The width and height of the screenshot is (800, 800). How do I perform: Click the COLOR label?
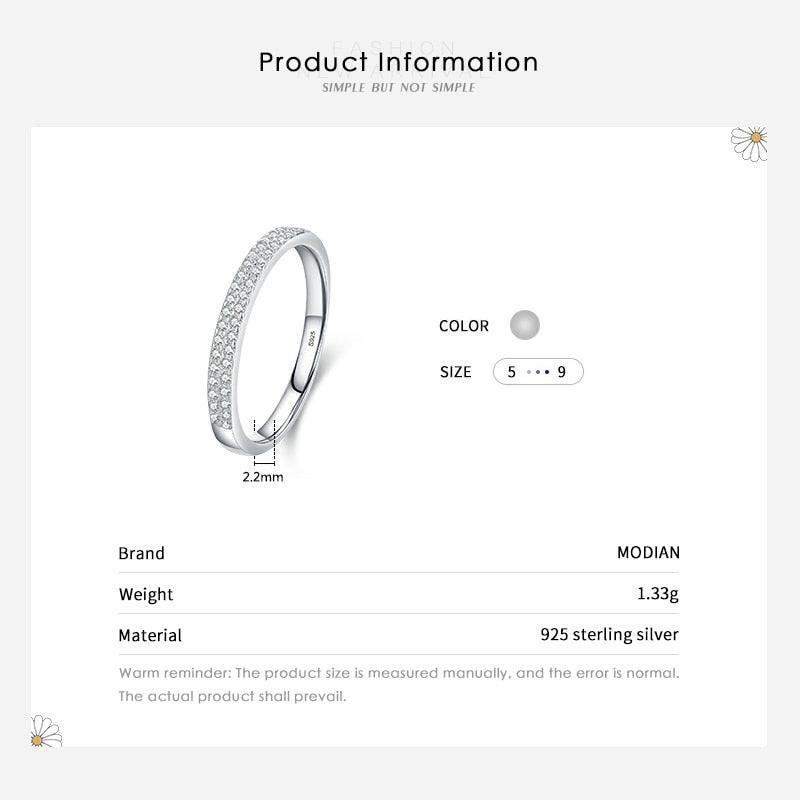[x=464, y=326]
